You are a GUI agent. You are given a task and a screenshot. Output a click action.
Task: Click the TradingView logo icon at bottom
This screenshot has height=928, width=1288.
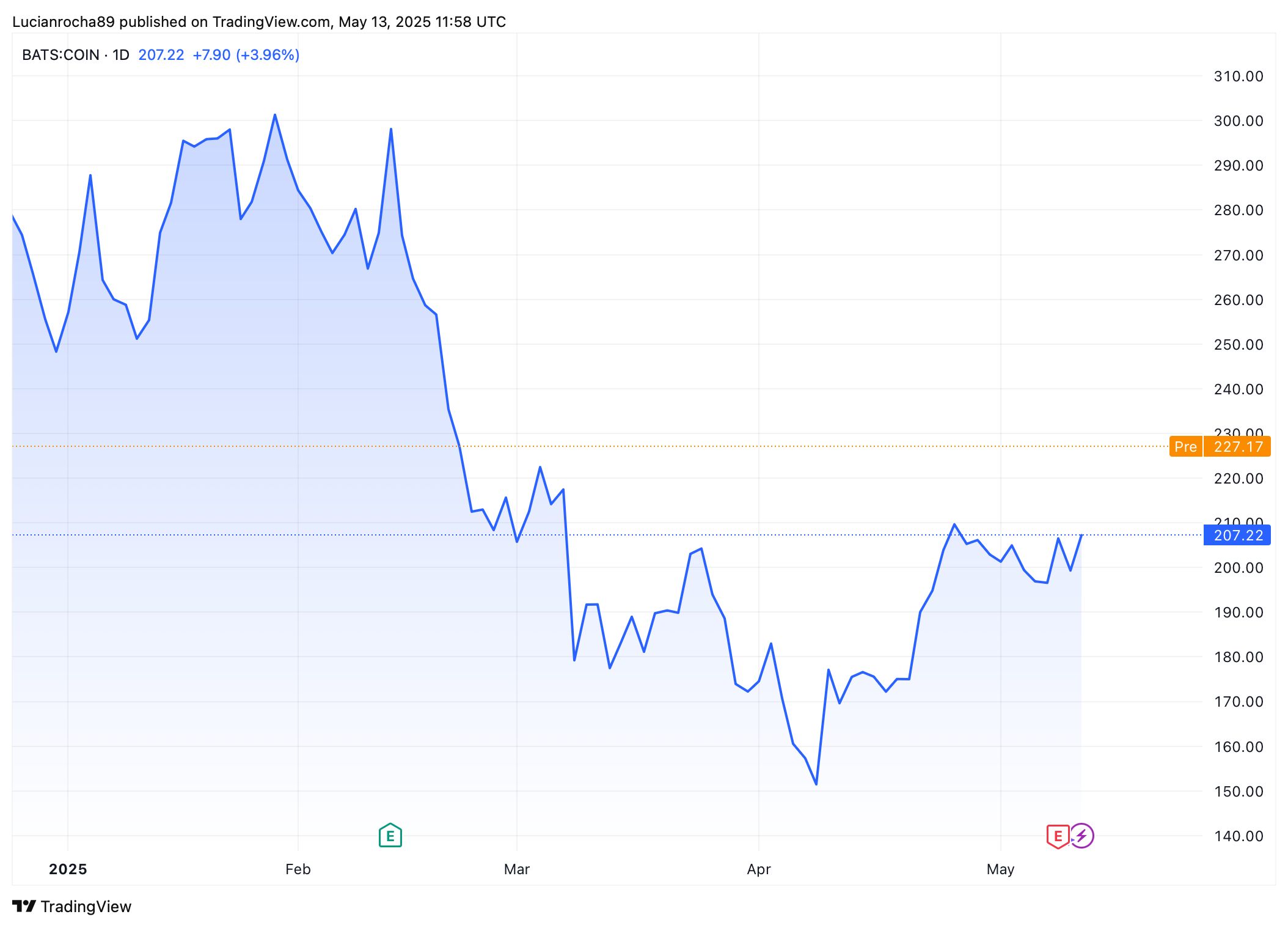(24, 906)
